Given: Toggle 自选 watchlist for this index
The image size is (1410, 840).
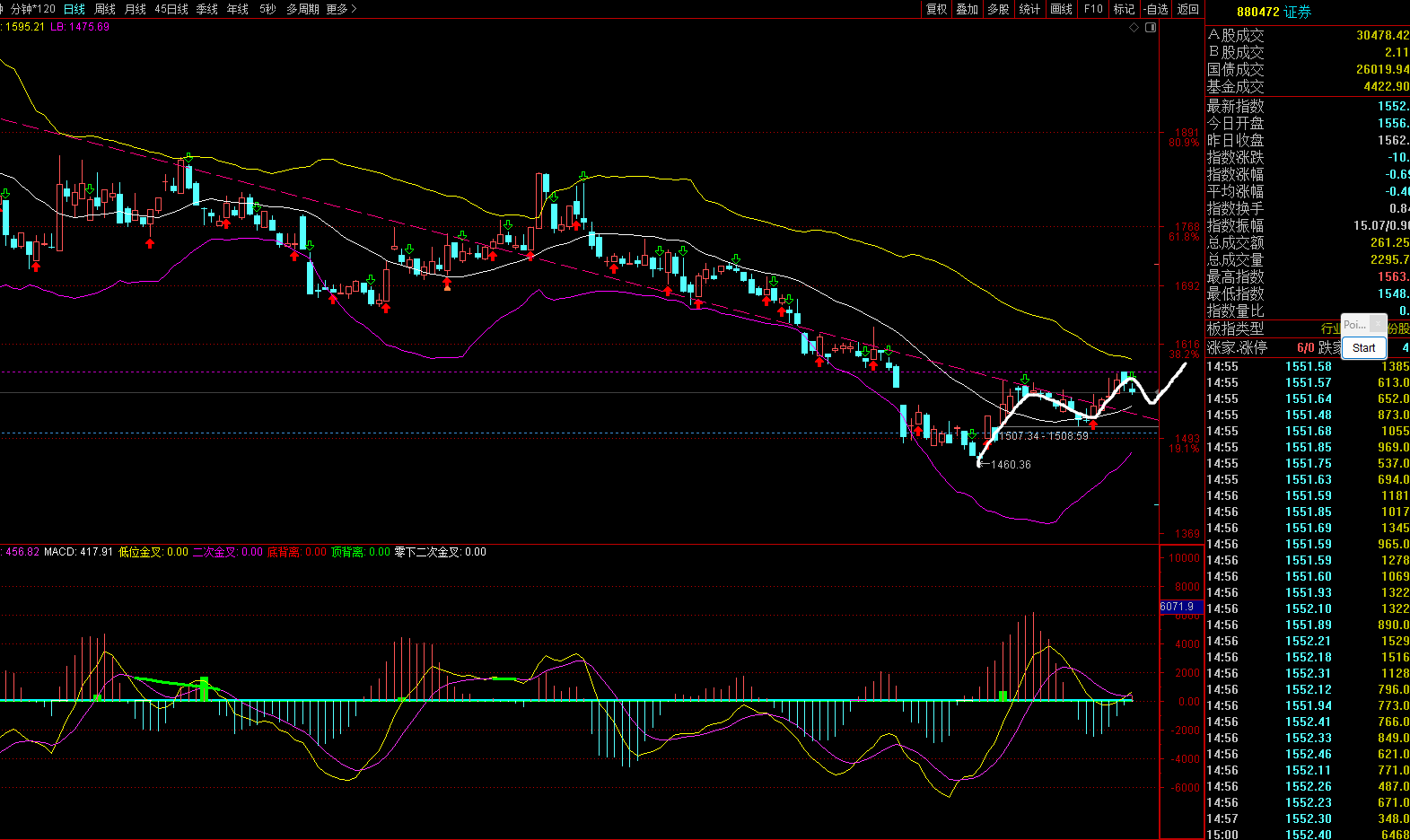Looking at the screenshot, I should (x=1156, y=9).
